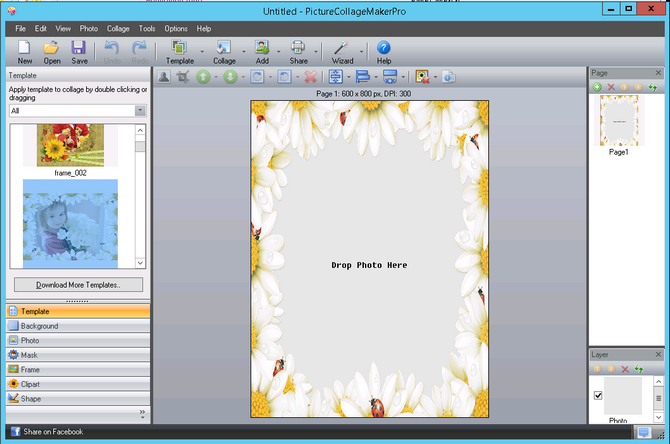670x444 pixels.
Task: Select the crop tool icon
Action: (x=183, y=77)
